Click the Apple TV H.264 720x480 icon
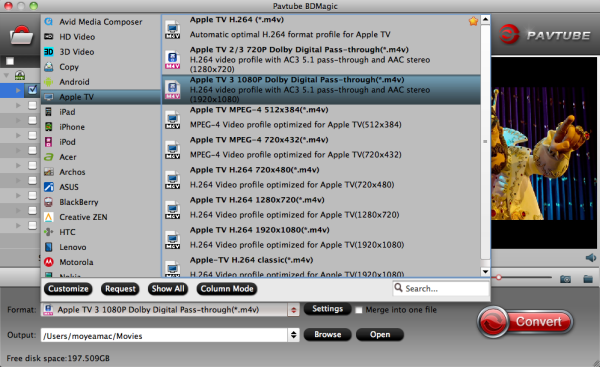This screenshot has height=367, width=600. pyautogui.click(x=173, y=180)
